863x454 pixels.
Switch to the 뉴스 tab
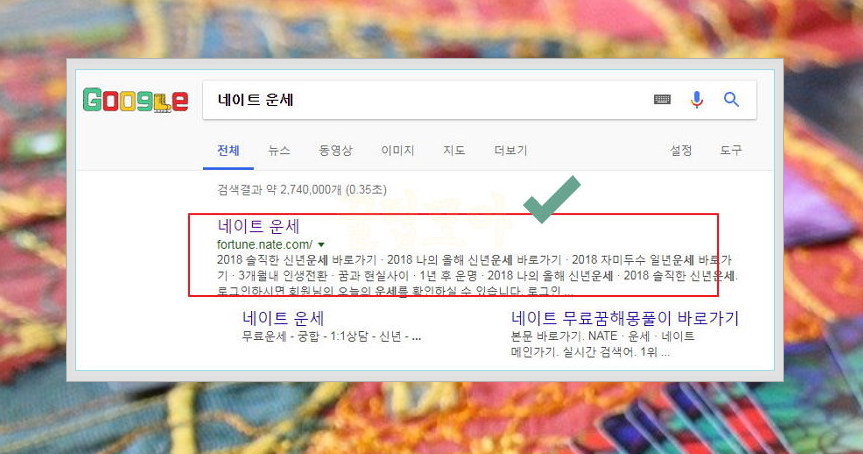(279, 150)
